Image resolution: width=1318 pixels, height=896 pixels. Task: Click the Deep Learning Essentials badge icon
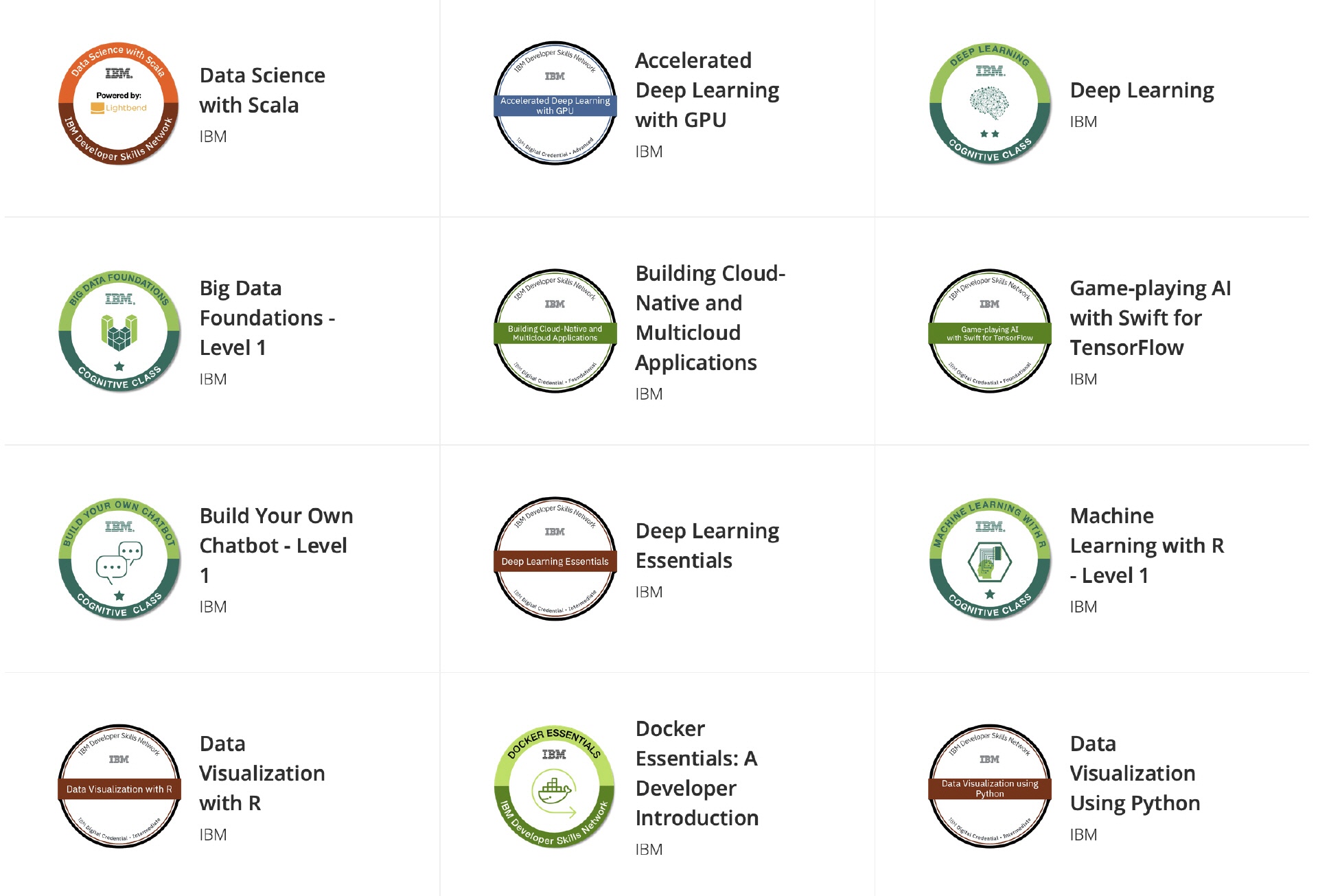555,560
